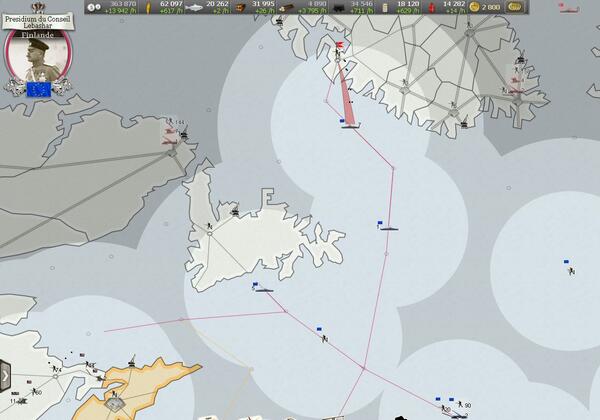Screen dimensions: 600x420
Task: Select the infantry unit on the central island
Action: pos(210,226)
